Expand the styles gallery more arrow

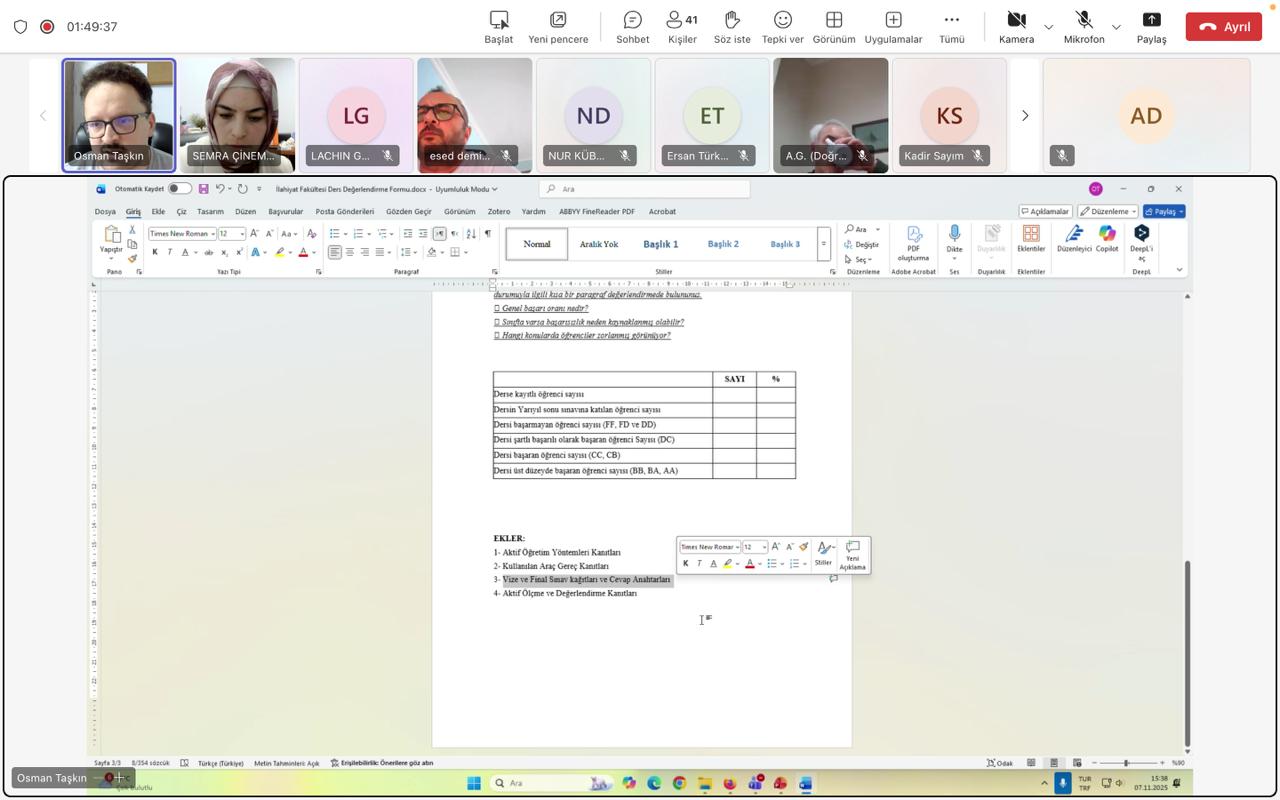point(824,244)
